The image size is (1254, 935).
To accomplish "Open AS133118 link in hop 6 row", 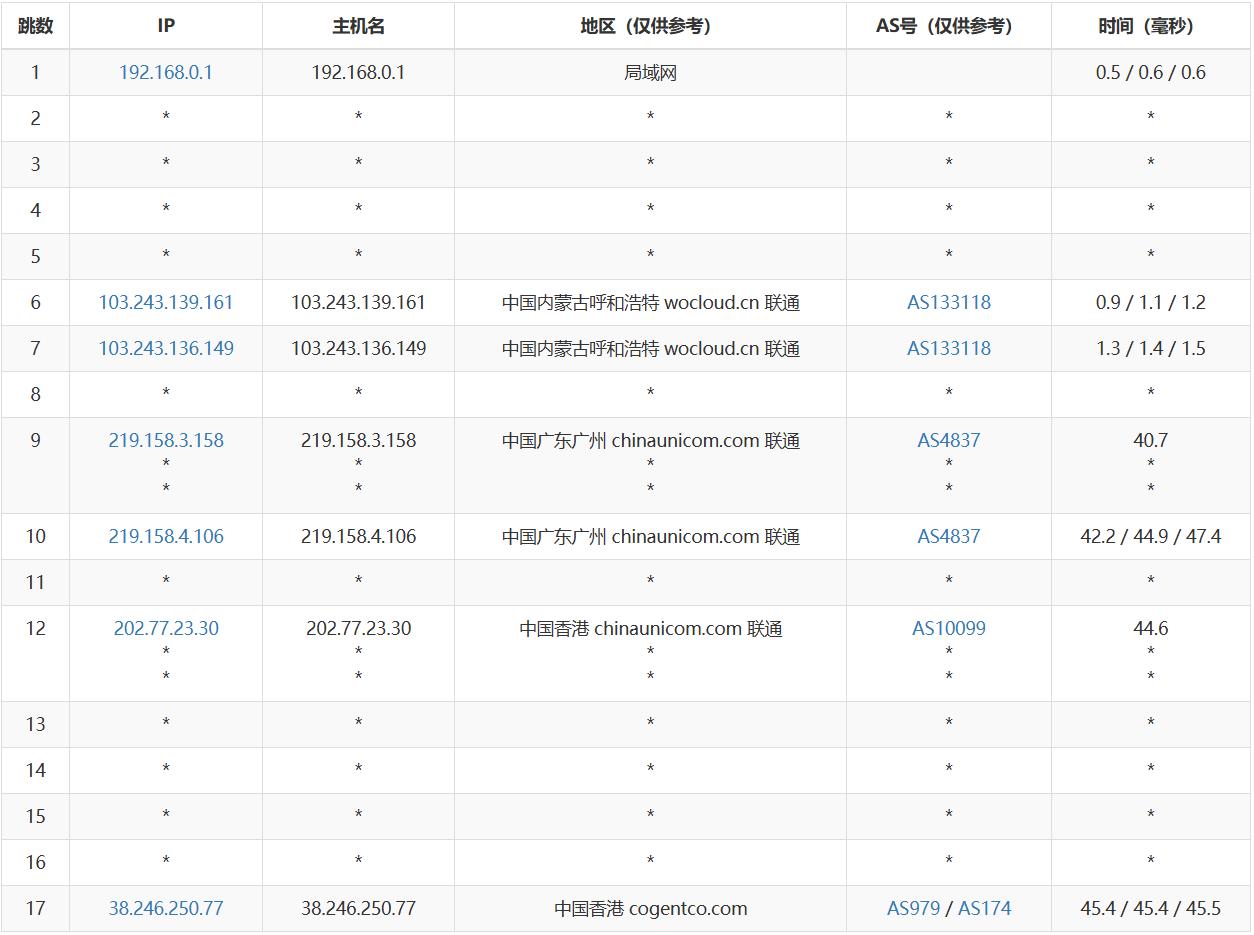I will (x=948, y=303).
